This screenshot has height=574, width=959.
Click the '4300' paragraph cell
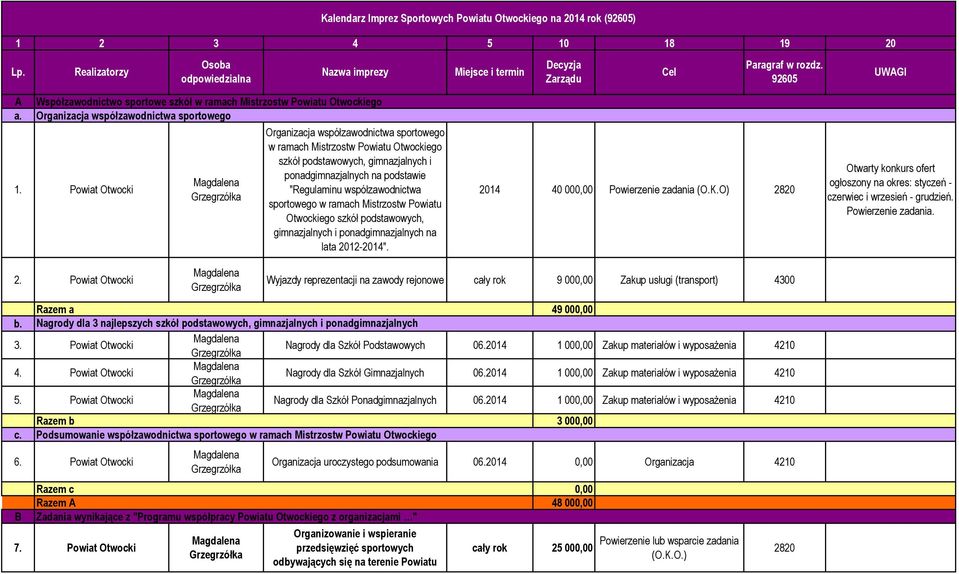click(x=784, y=280)
